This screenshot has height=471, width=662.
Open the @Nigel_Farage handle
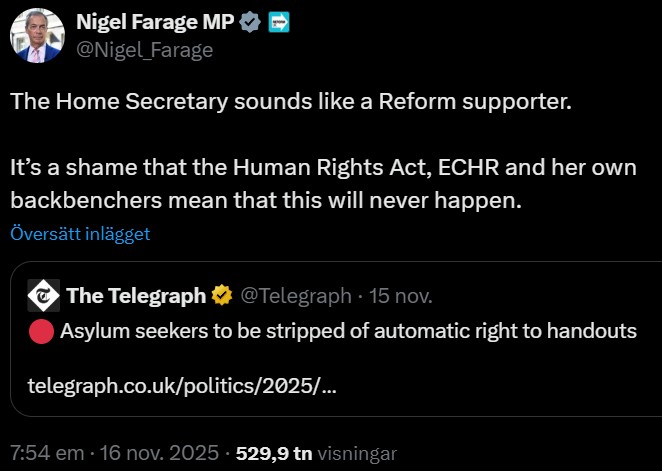pyautogui.click(x=144, y=49)
